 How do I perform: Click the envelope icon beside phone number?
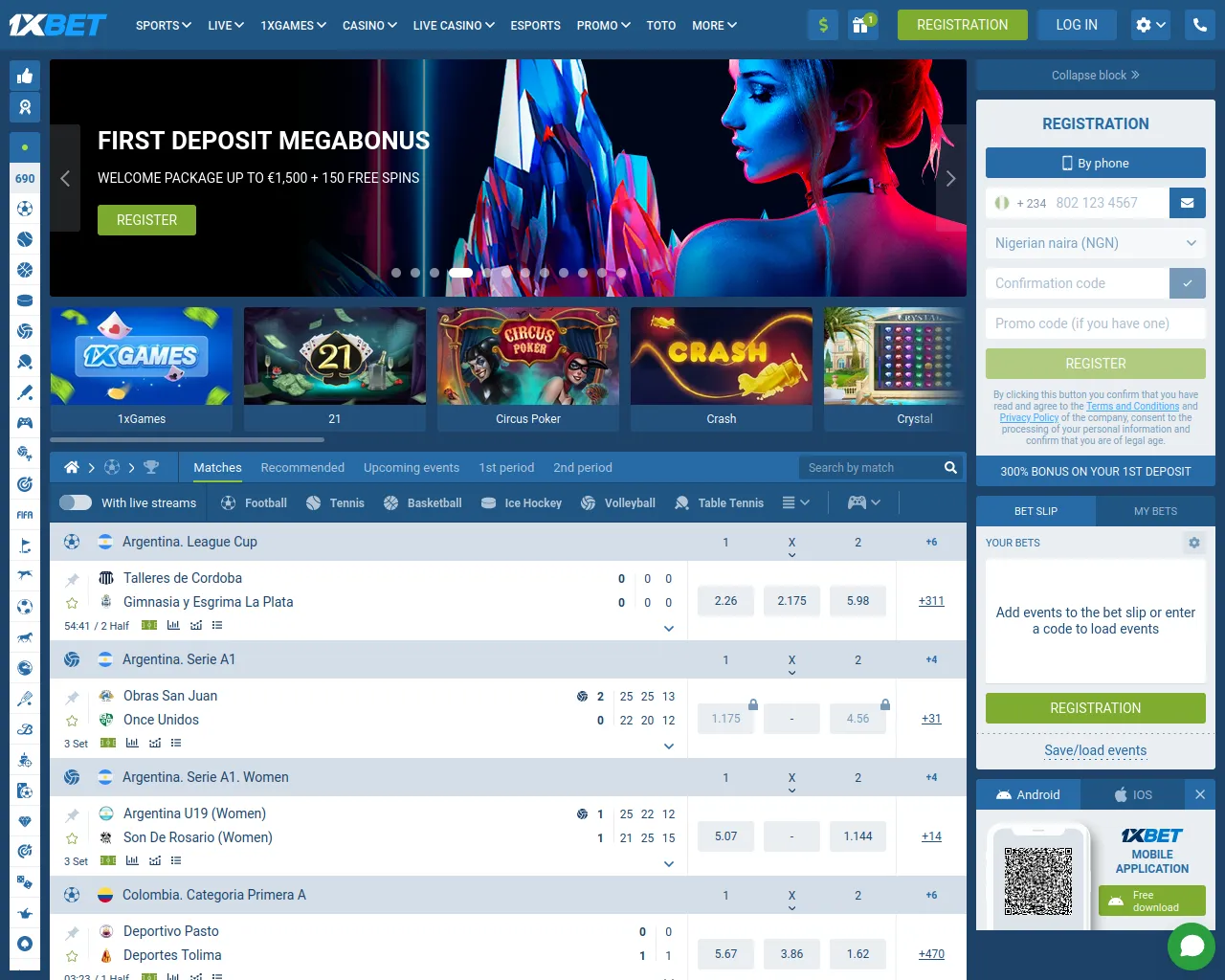[1187, 203]
